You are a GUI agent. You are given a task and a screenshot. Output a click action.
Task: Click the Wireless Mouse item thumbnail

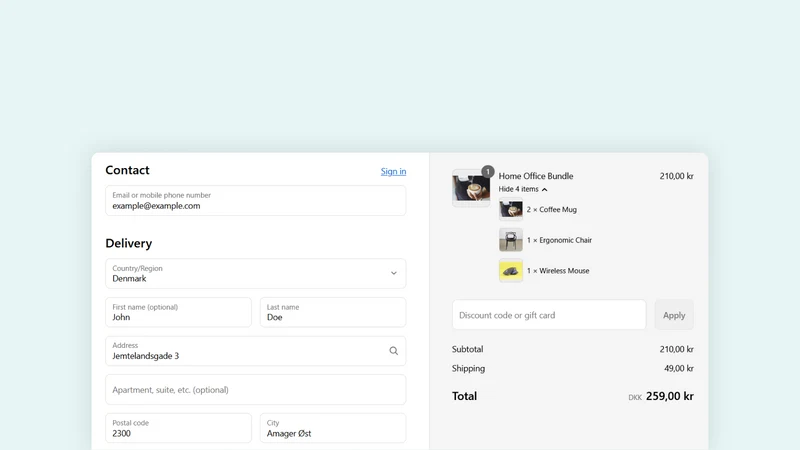511,270
